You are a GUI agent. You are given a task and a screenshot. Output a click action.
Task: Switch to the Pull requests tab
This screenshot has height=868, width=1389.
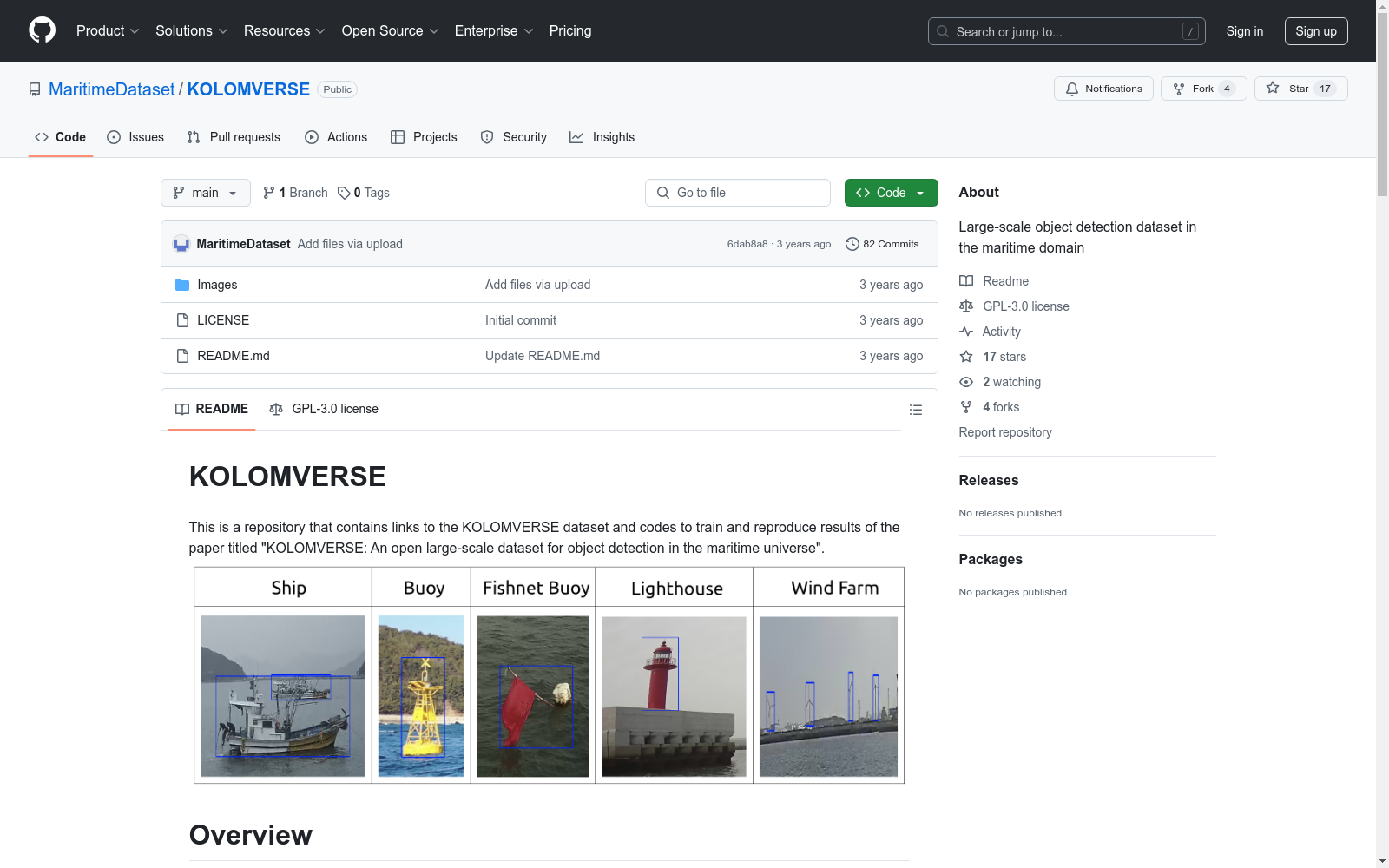coord(234,137)
